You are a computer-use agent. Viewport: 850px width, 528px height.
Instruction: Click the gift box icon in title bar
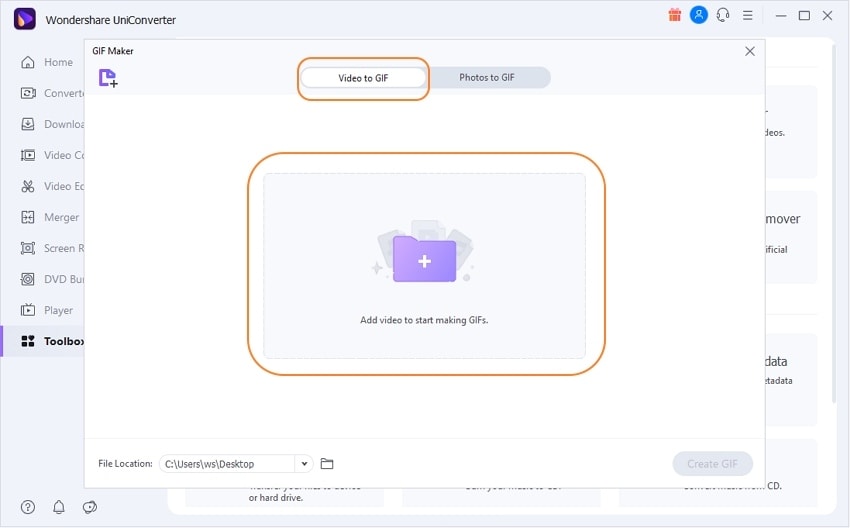click(674, 15)
